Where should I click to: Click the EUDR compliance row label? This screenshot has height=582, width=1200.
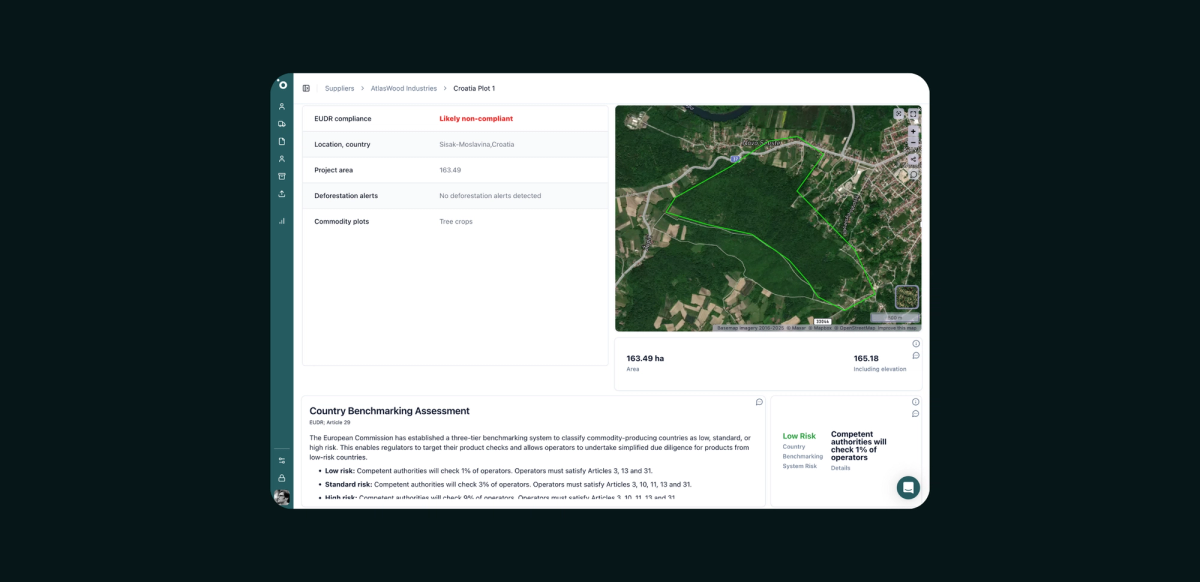343,118
